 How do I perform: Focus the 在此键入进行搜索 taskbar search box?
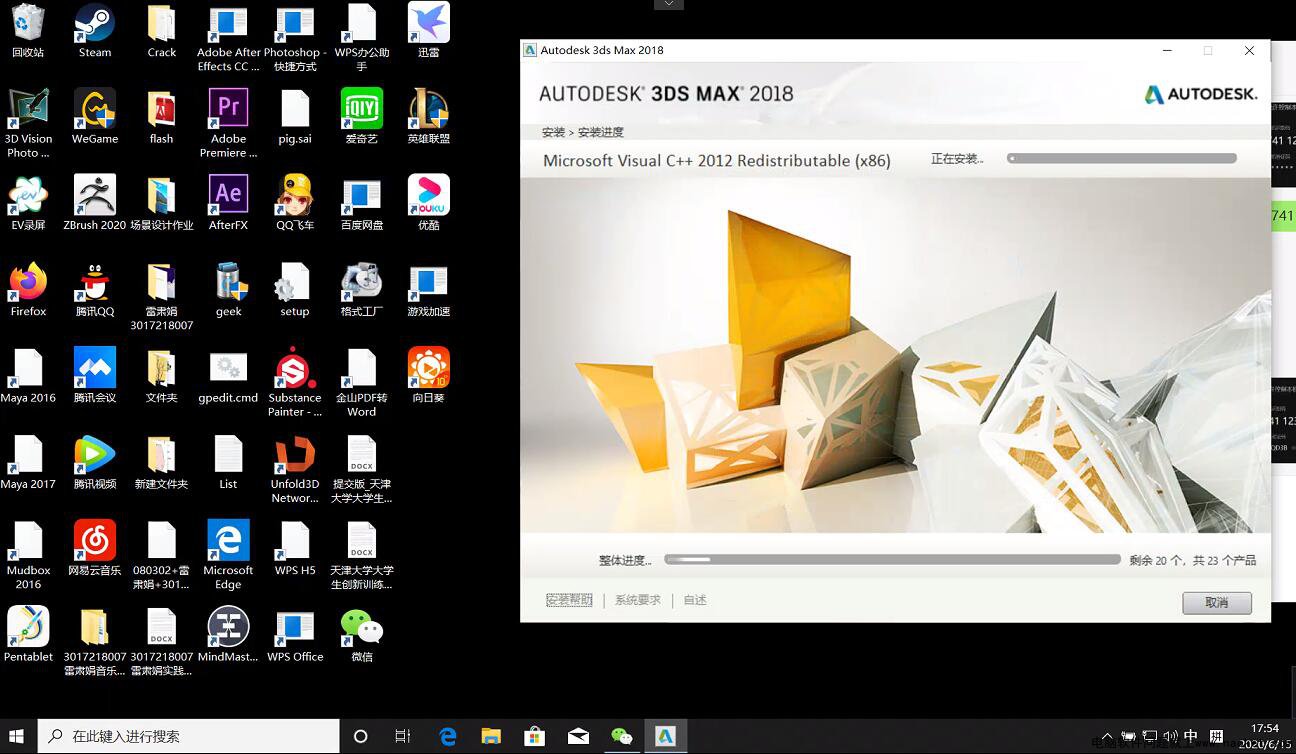coord(189,736)
